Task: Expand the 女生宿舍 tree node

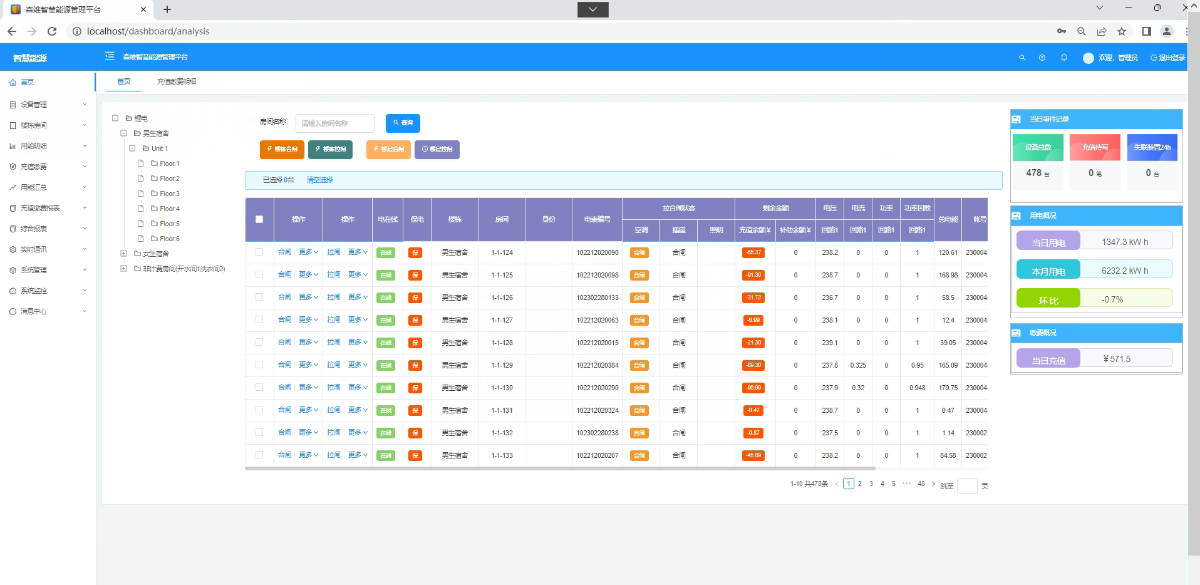Action: tap(123, 253)
